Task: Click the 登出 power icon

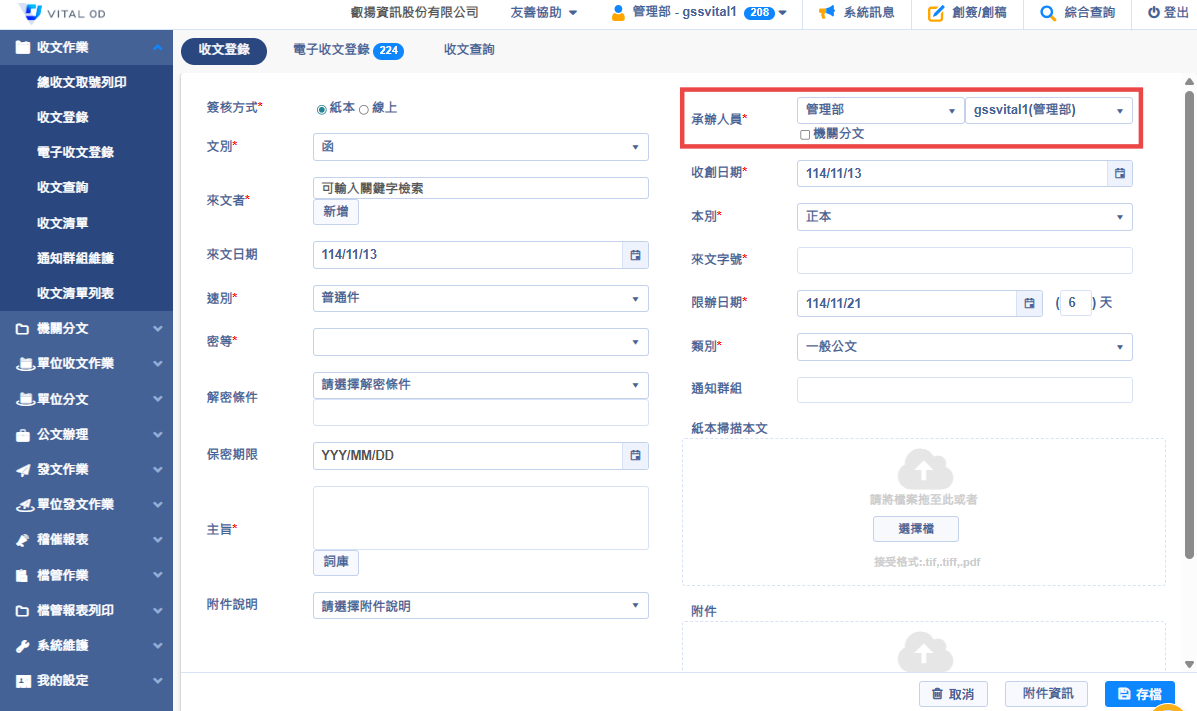Action: point(1154,13)
